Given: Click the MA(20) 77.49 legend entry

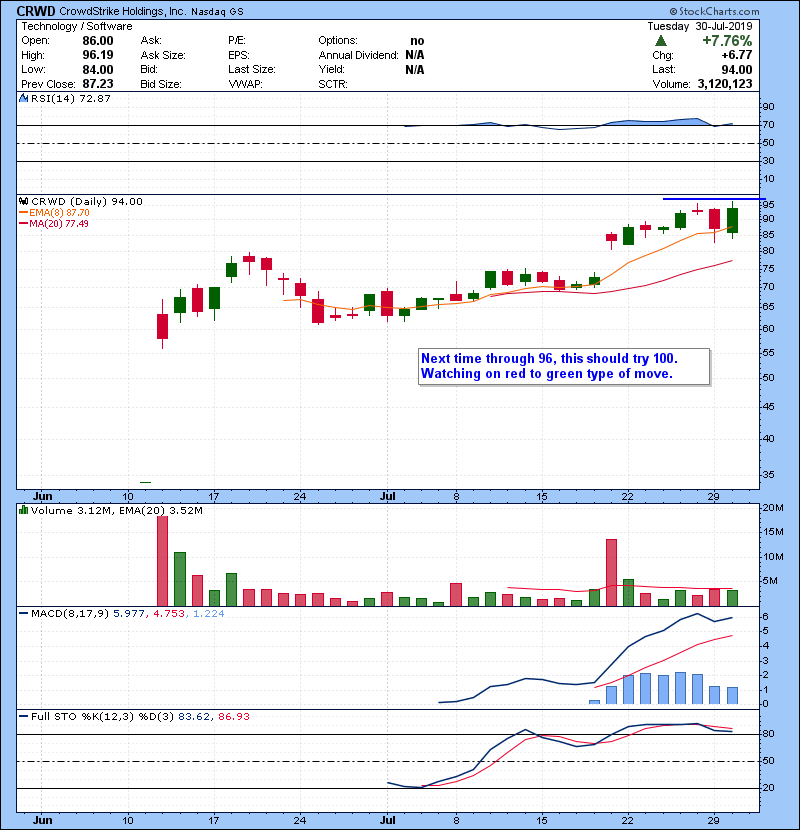Looking at the screenshot, I should (x=54, y=223).
